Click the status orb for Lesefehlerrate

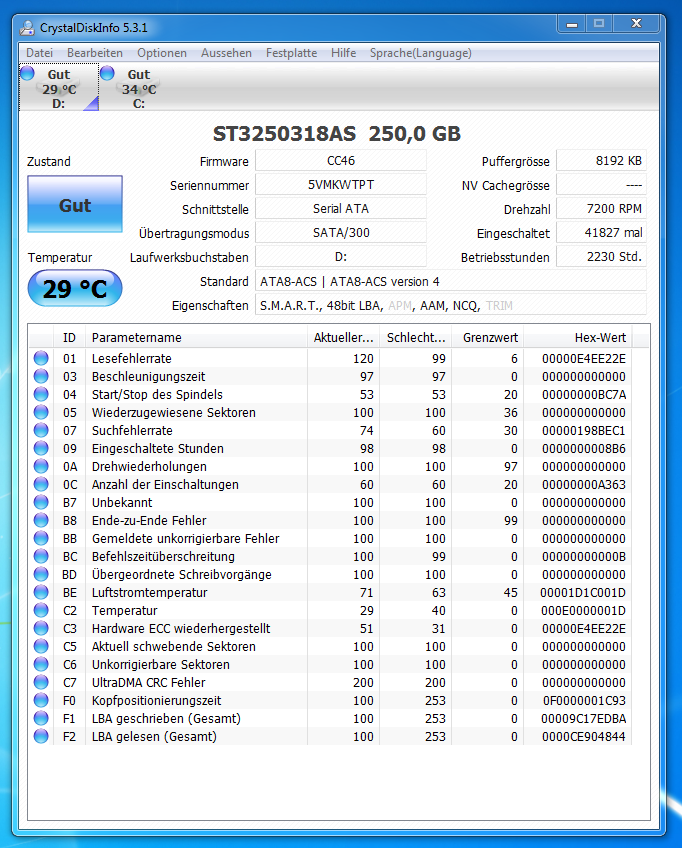[x=41, y=358]
